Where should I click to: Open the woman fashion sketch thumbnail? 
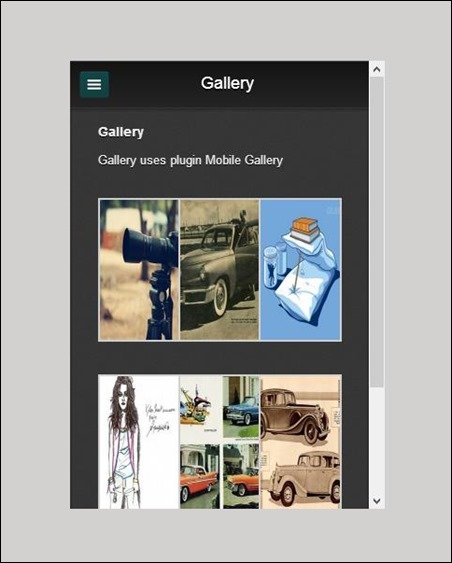pyautogui.click(x=139, y=442)
